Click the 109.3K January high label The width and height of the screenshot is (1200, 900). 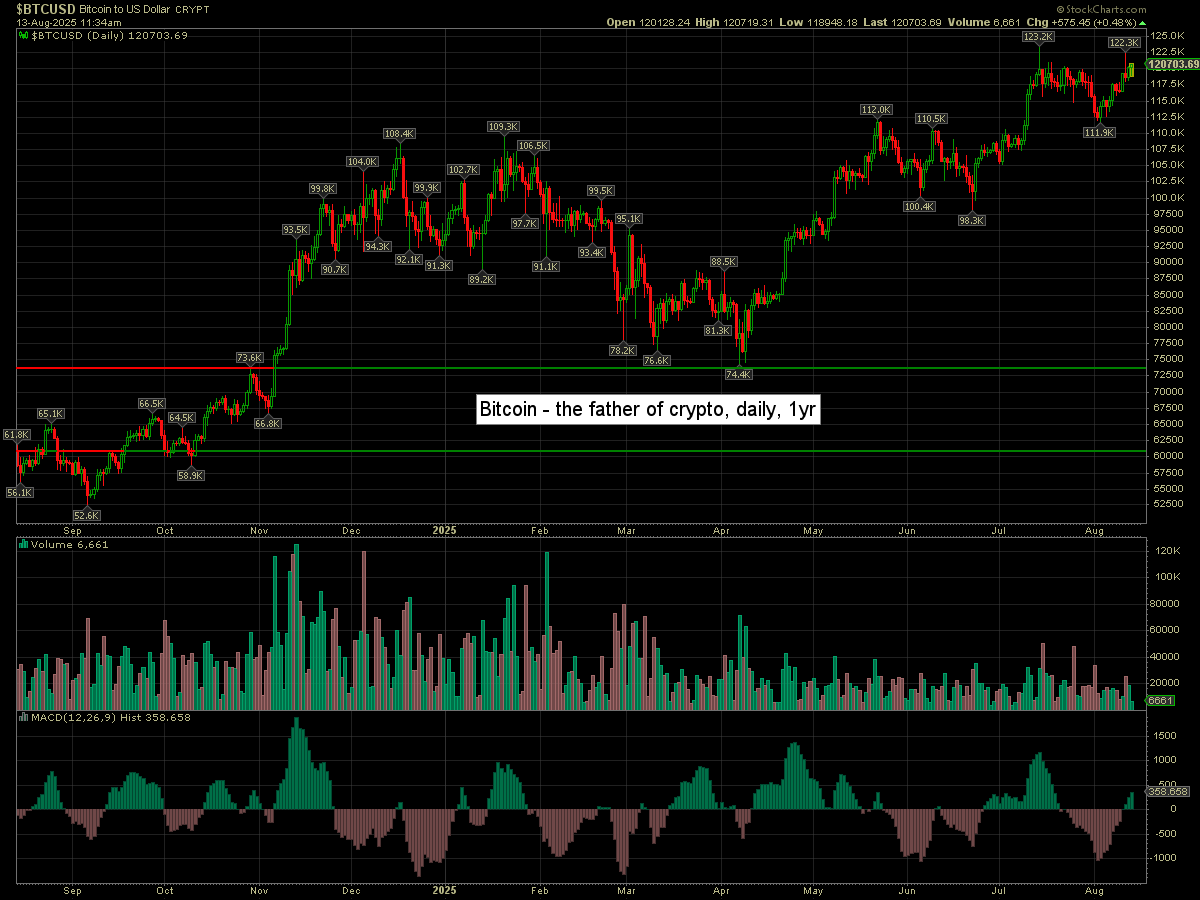click(503, 127)
